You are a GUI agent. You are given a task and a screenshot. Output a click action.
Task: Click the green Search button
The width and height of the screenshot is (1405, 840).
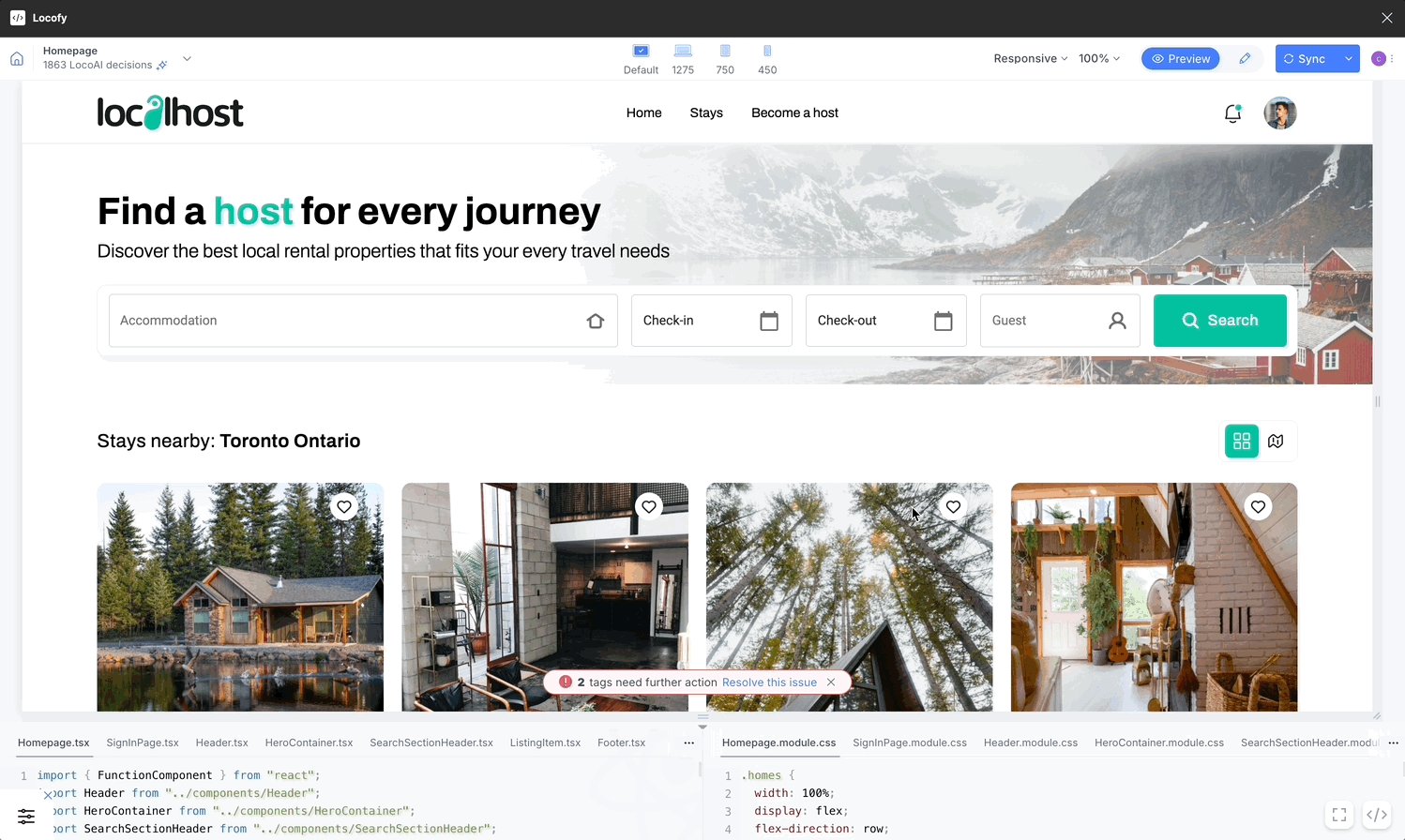[1219, 321]
